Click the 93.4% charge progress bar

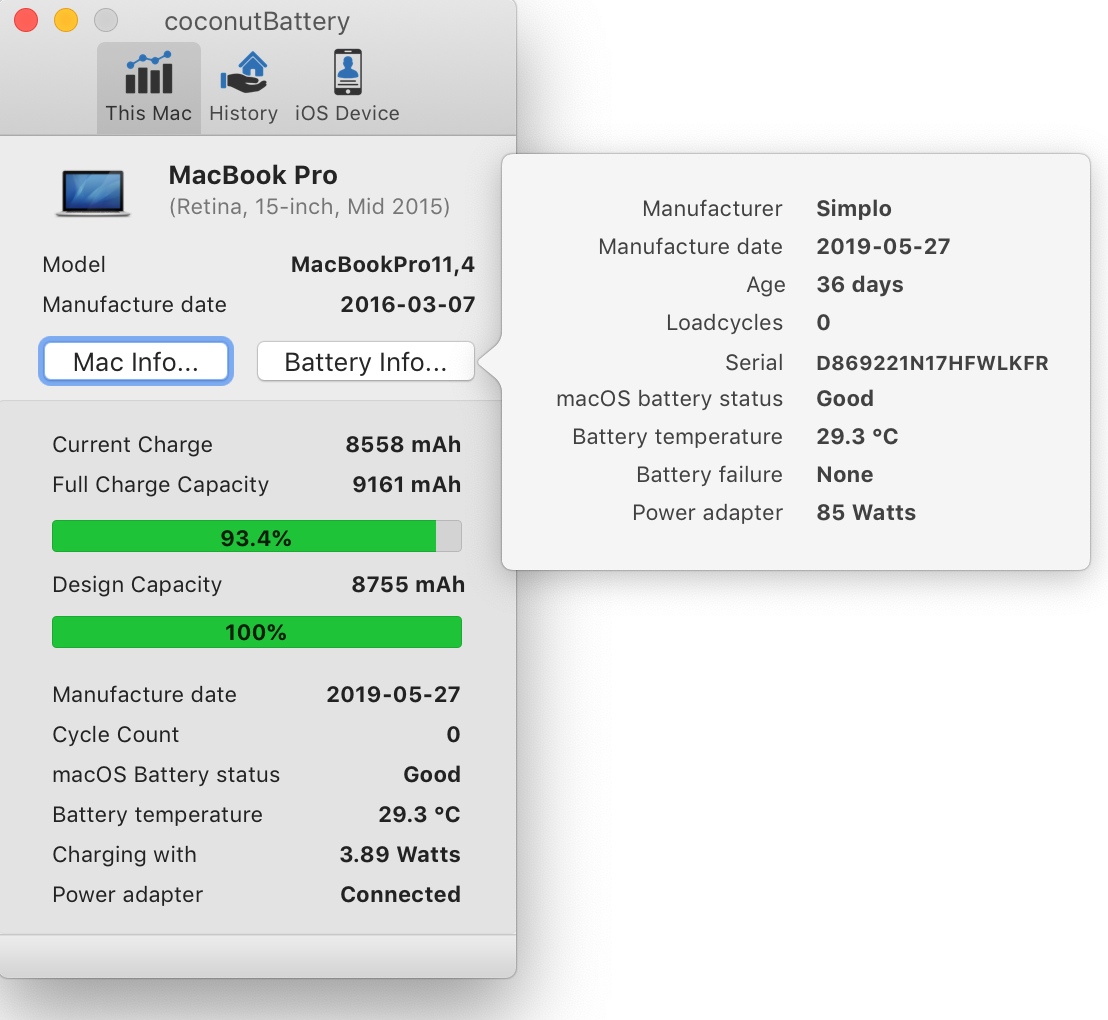click(x=257, y=537)
